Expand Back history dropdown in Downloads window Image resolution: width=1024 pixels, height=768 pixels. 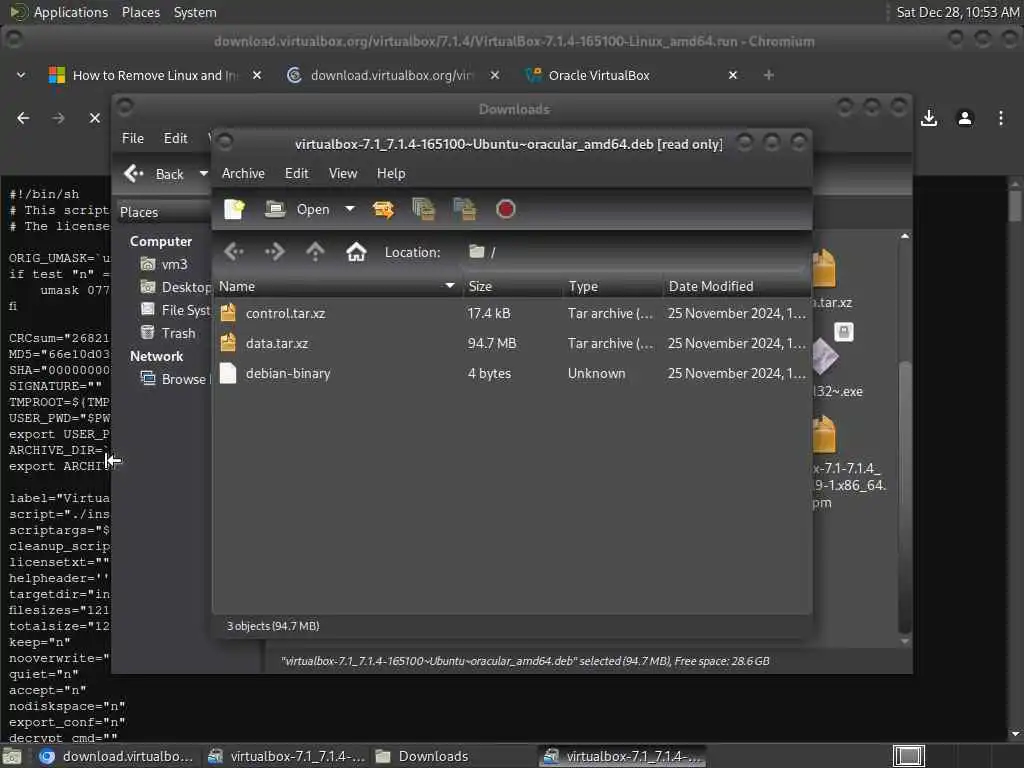(203, 174)
